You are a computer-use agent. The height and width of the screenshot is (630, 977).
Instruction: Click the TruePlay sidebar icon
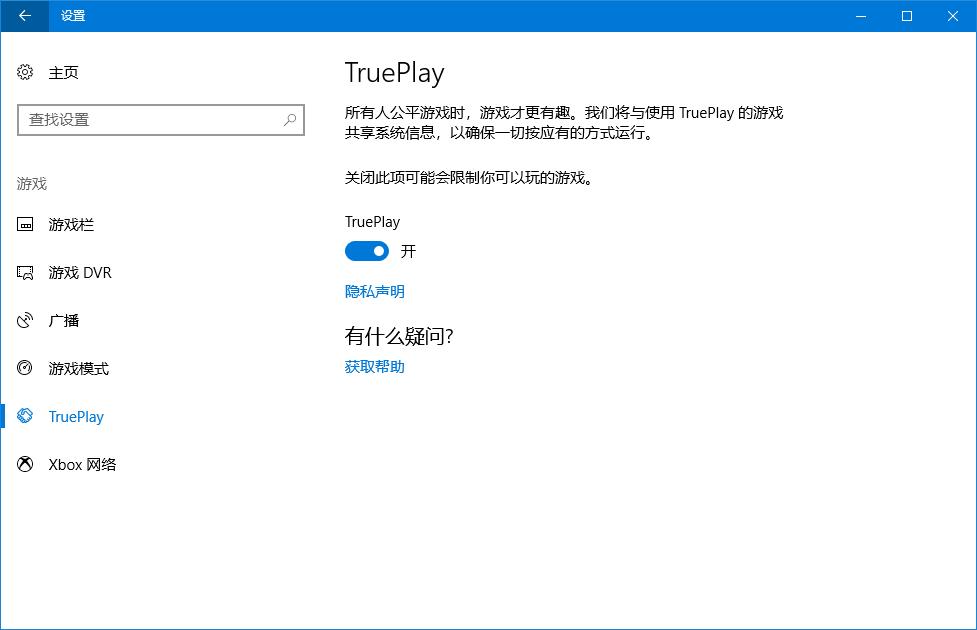(25, 416)
